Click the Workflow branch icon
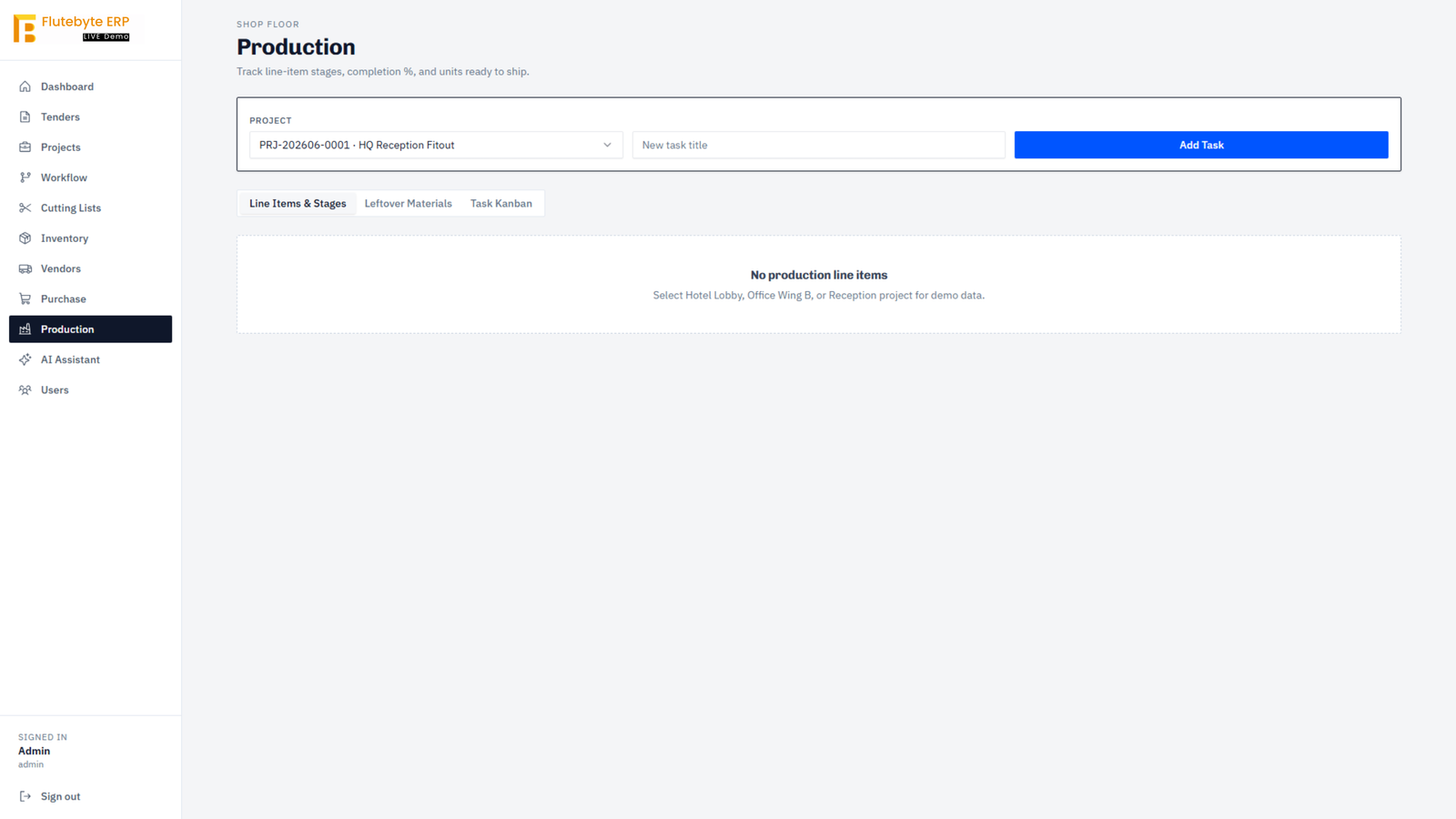Image resolution: width=1456 pixels, height=819 pixels. point(25,177)
